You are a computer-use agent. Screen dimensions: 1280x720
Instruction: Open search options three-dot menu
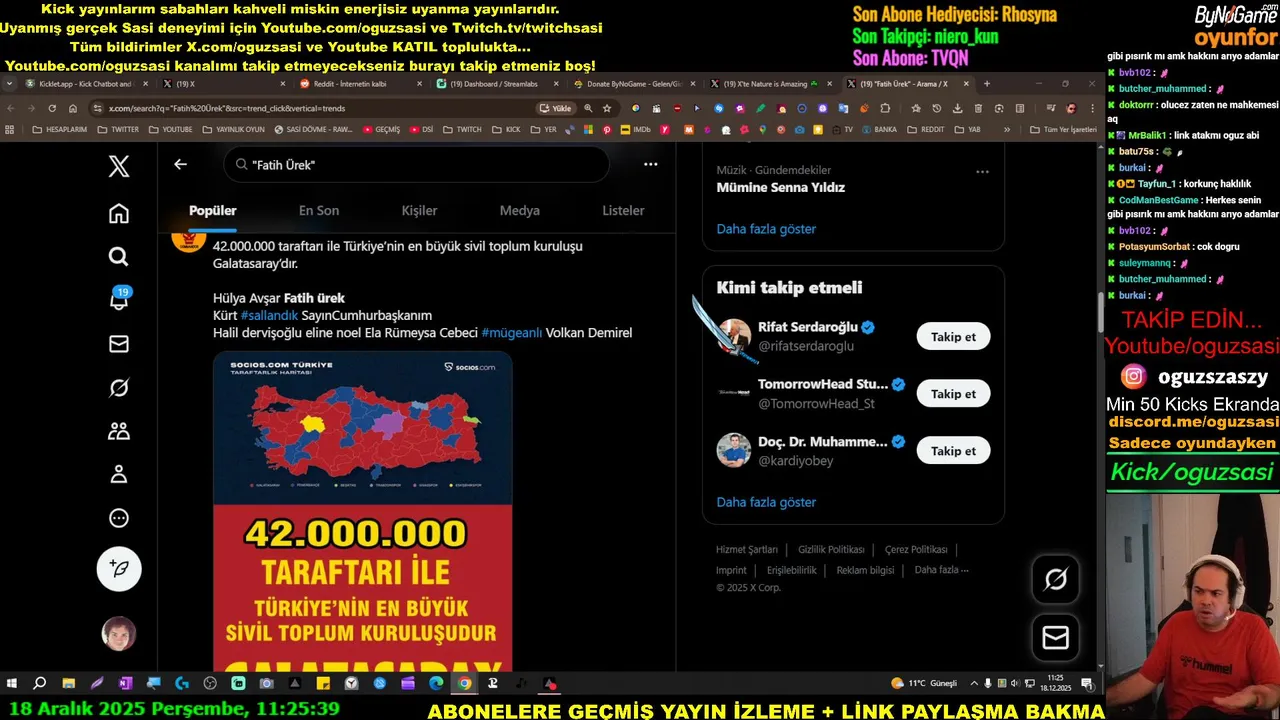tap(651, 164)
